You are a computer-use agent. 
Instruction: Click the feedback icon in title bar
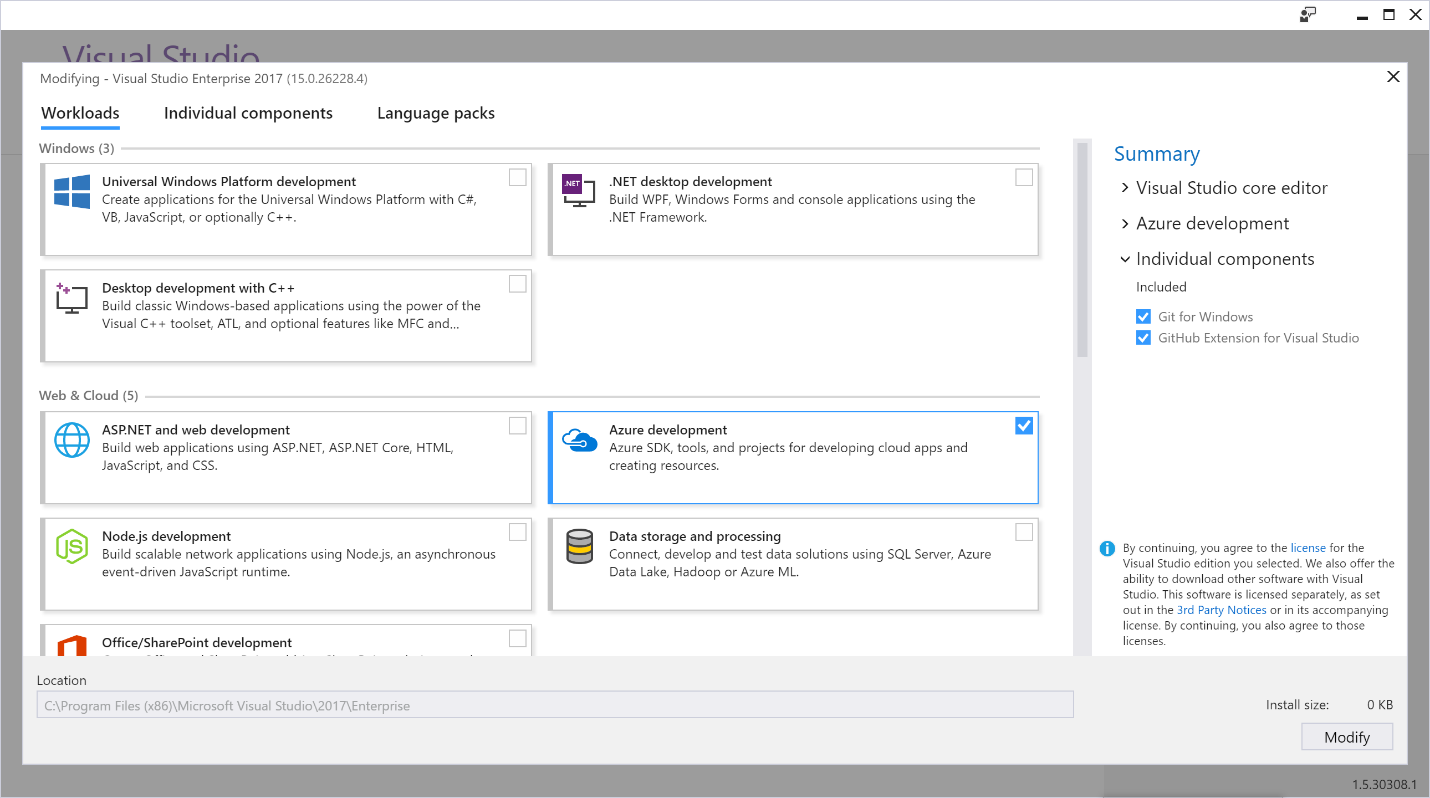coord(1308,14)
